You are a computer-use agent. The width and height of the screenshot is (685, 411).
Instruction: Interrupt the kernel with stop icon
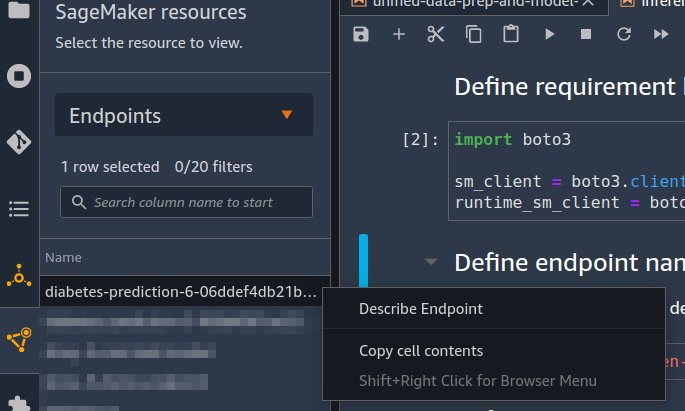(x=586, y=34)
